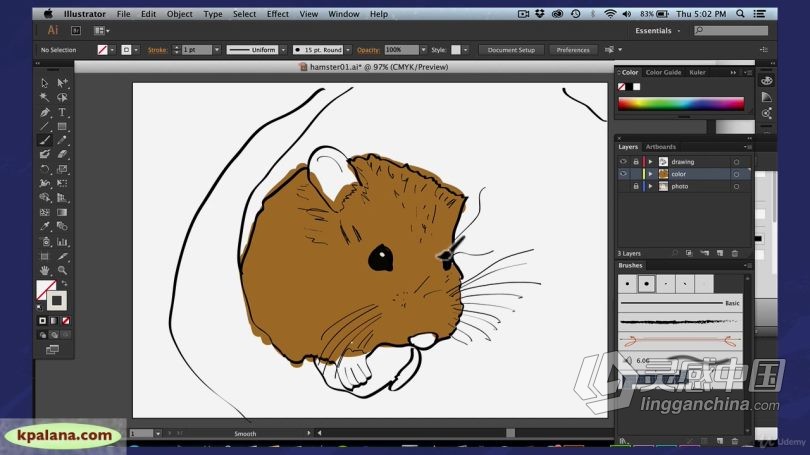Select the Symbol Sprayer tool

pyautogui.click(x=44, y=242)
